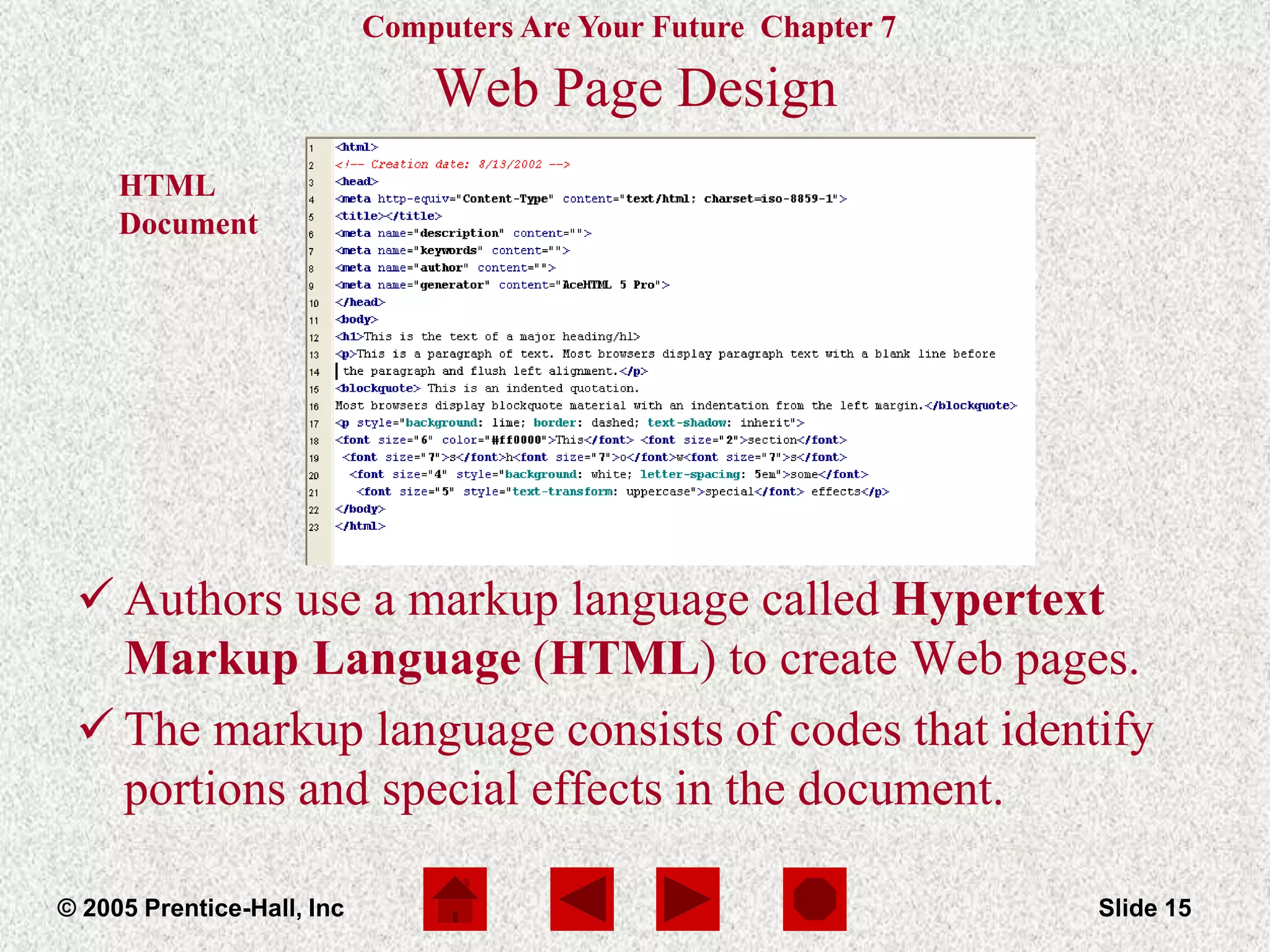Click the '<h1>This is the text of a major heading' line
The width and height of the screenshot is (1270, 952).
pyautogui.click(x=487, y=337)
